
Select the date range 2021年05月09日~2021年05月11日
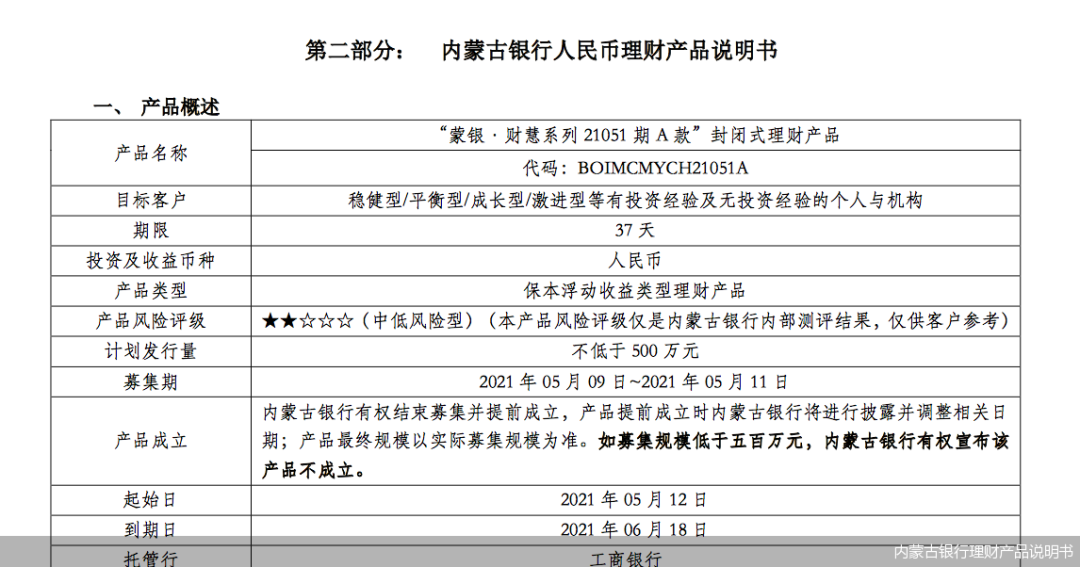pyautogui.click(x=634, y=382)
